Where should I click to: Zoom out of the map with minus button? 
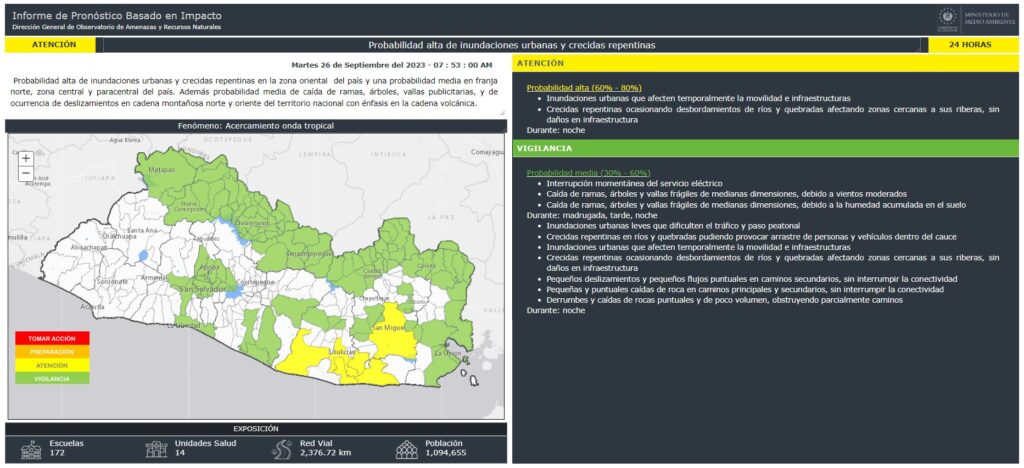coord(25,174)
